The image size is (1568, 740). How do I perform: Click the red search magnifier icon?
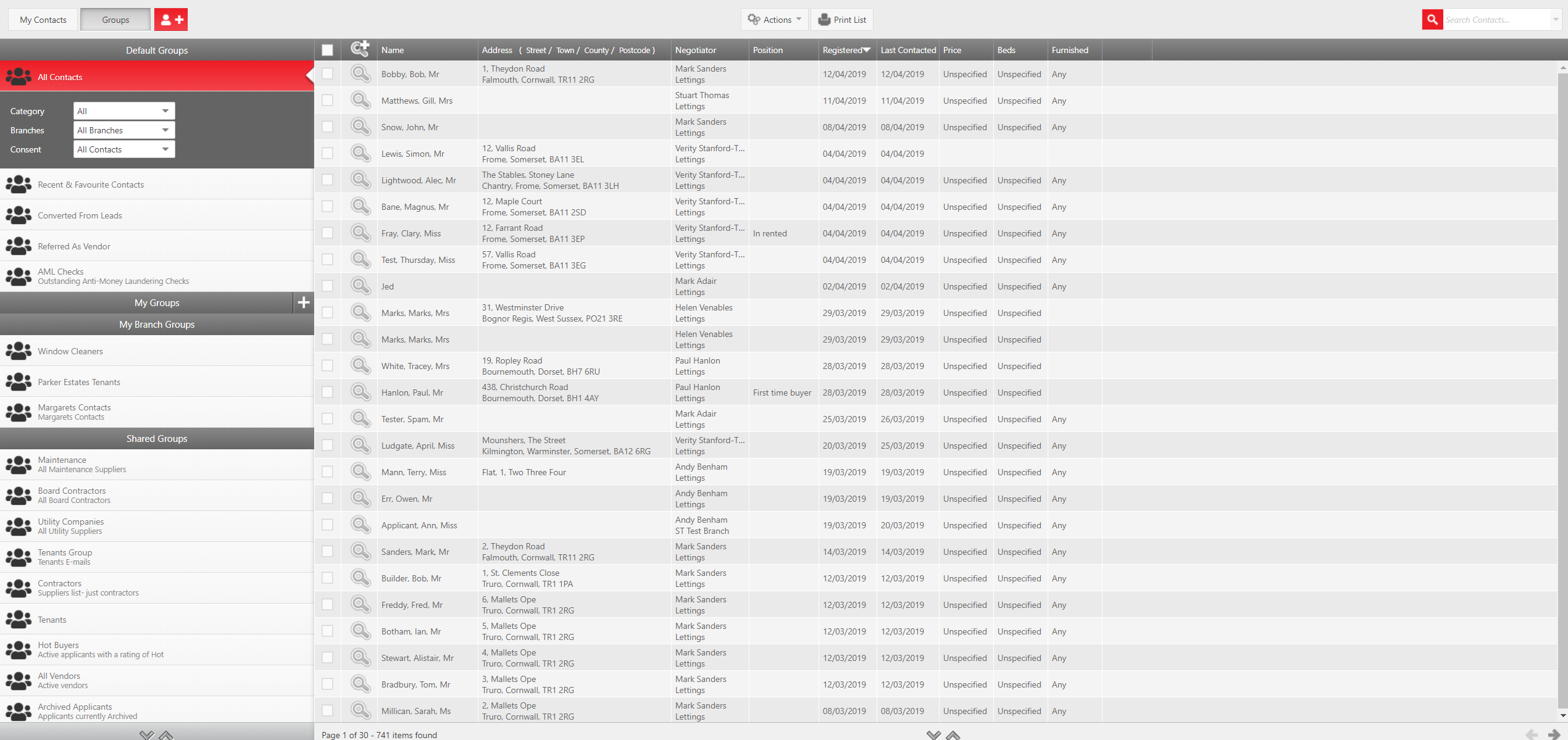(1432, 20)
